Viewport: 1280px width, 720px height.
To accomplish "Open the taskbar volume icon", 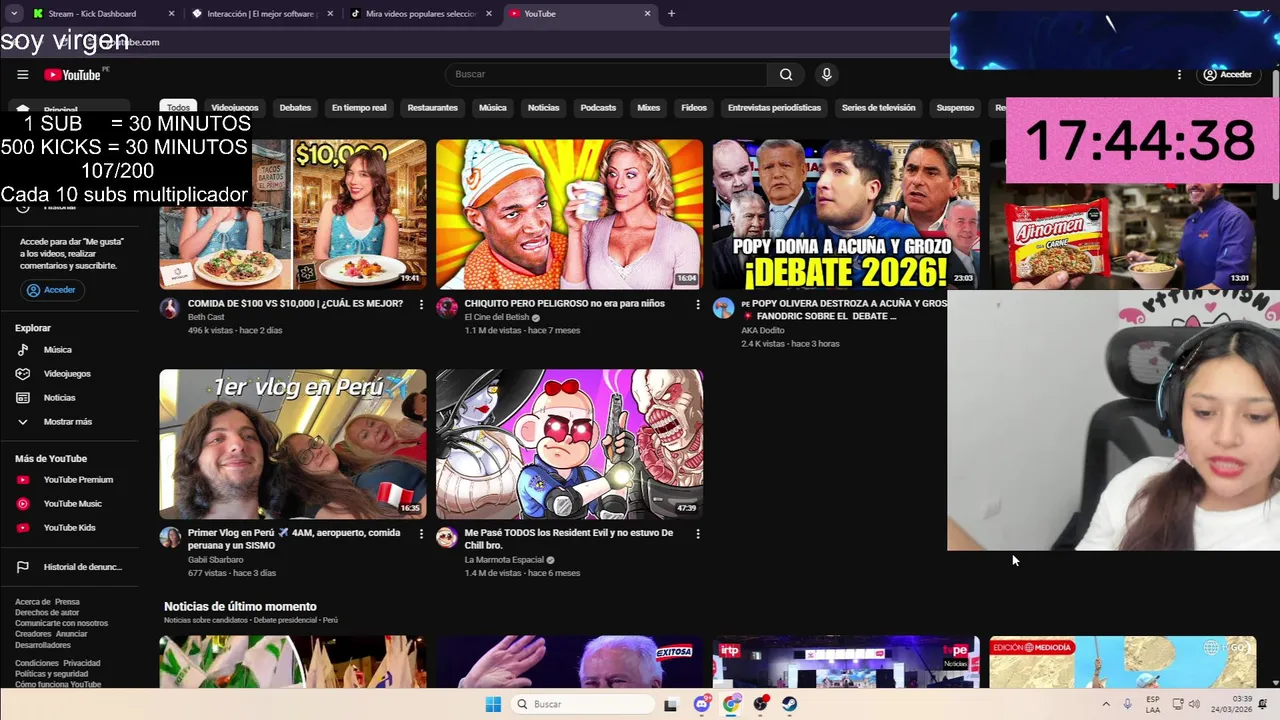I will 1194,704.
